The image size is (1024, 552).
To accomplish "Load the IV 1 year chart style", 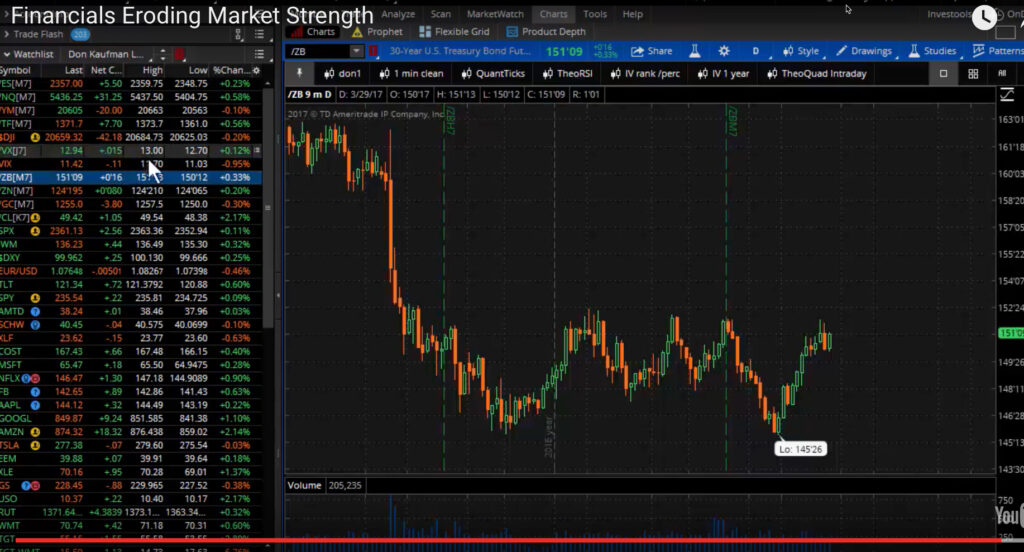I will tap(724, 73).
